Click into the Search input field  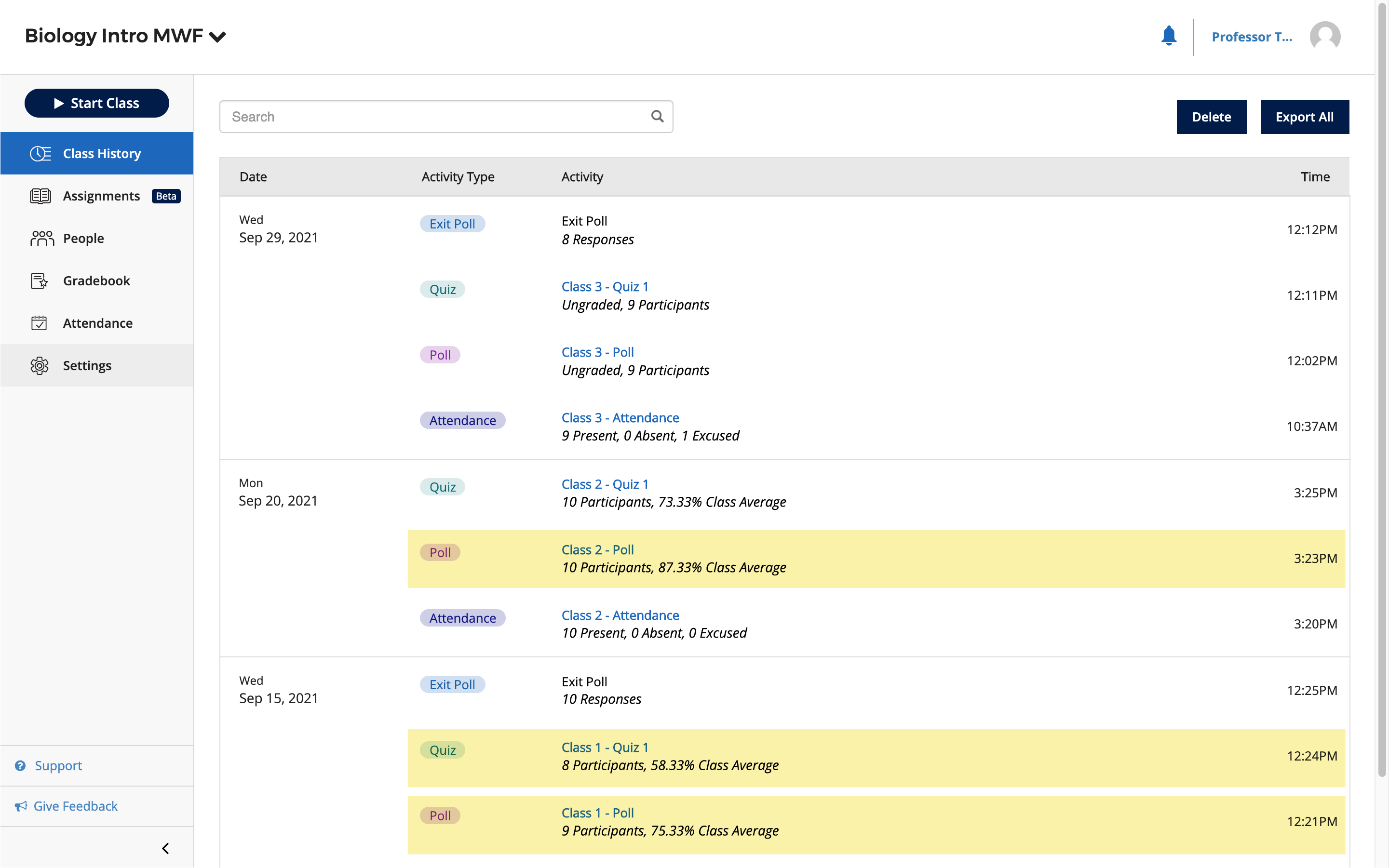click(436, 117)
